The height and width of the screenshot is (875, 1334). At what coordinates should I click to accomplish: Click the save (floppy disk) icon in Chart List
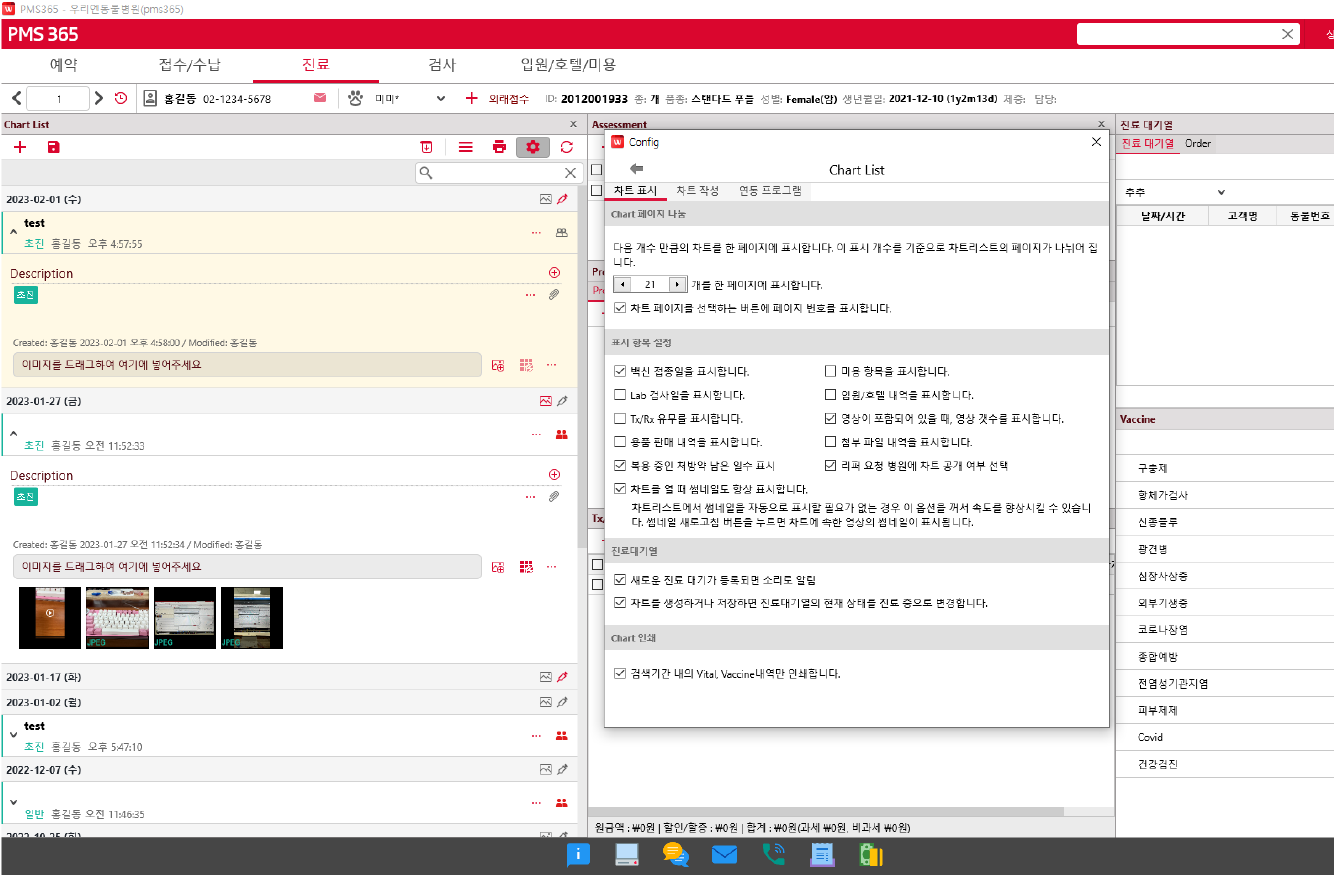click(x=54, y=147)
